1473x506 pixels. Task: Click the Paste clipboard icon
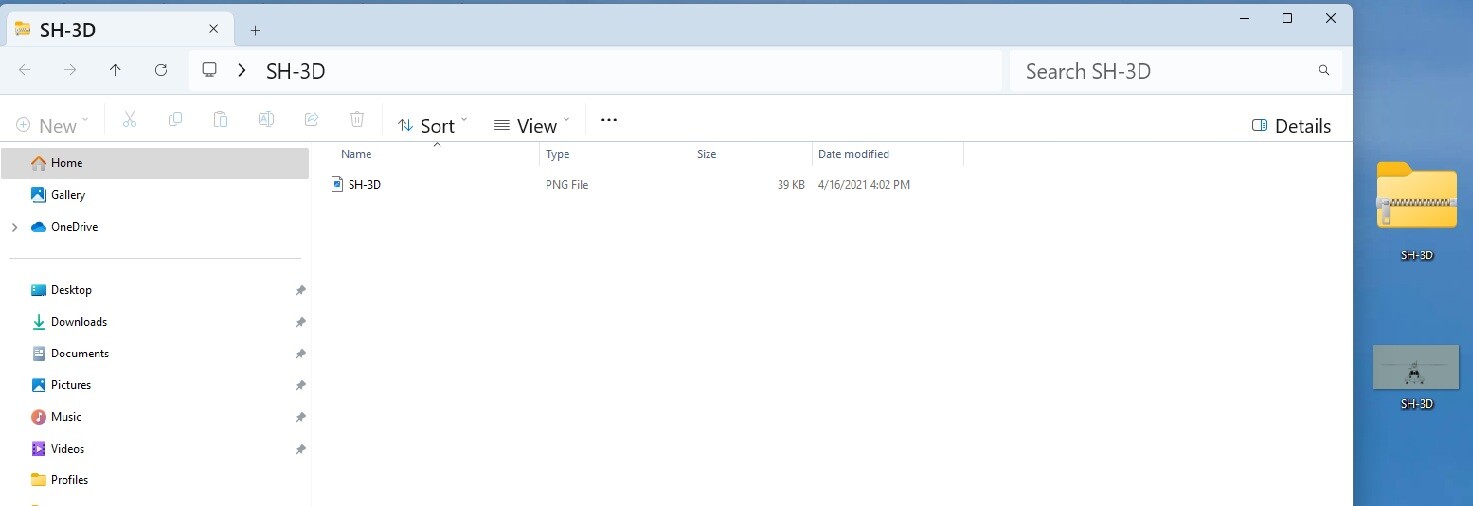(x=220, y=120)
